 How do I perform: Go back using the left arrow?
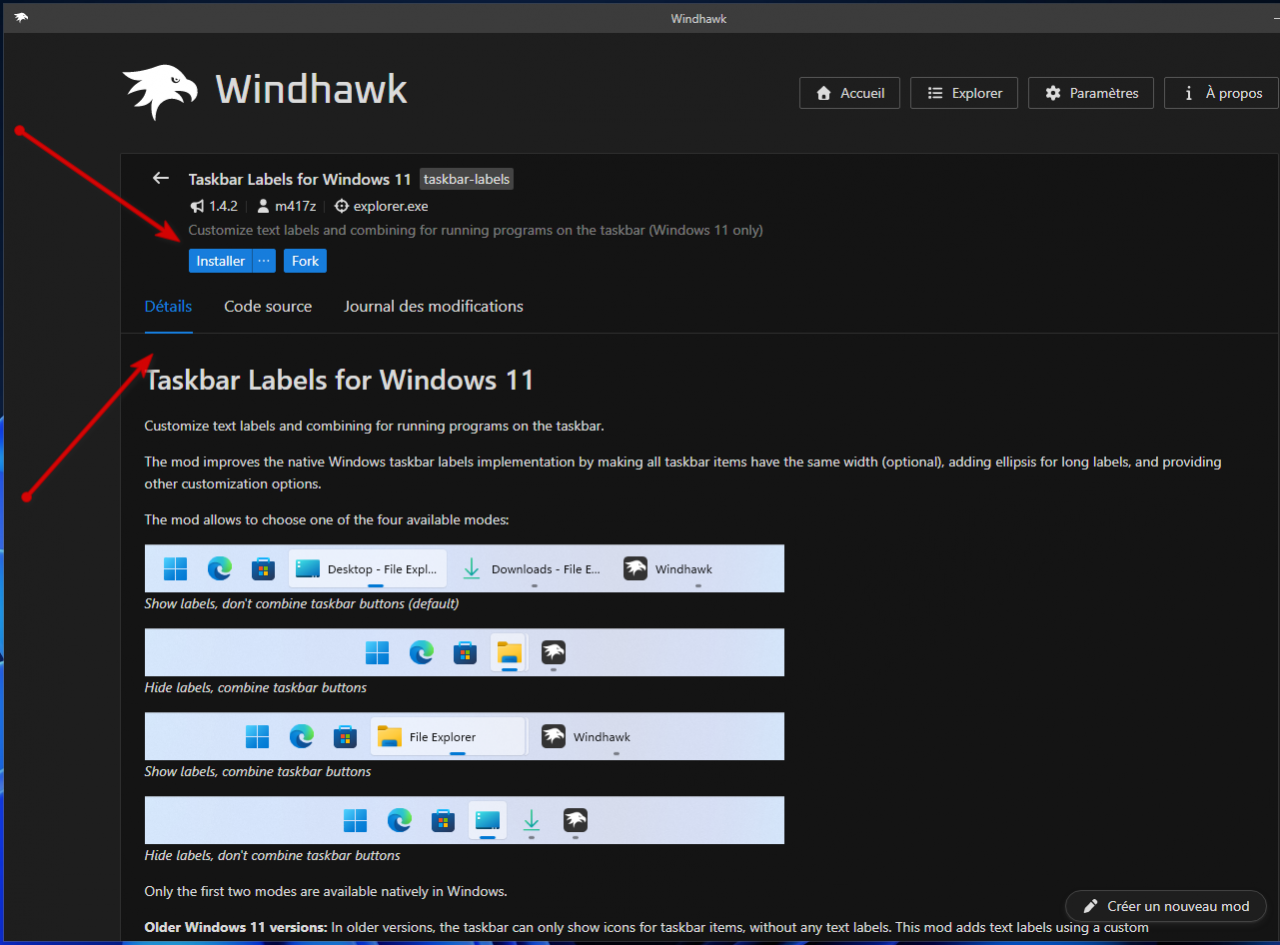[160, 178]
